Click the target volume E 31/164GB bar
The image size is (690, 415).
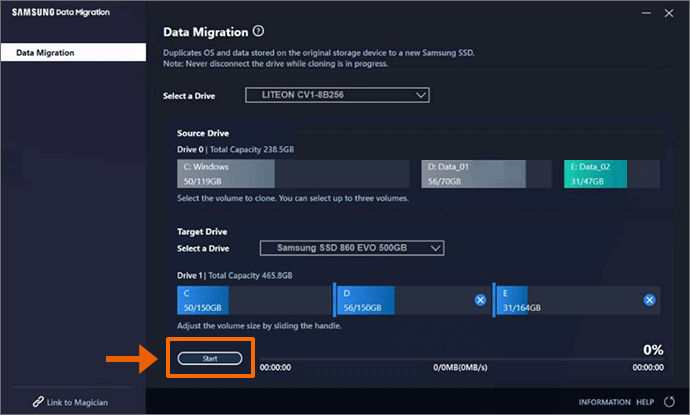578,300
